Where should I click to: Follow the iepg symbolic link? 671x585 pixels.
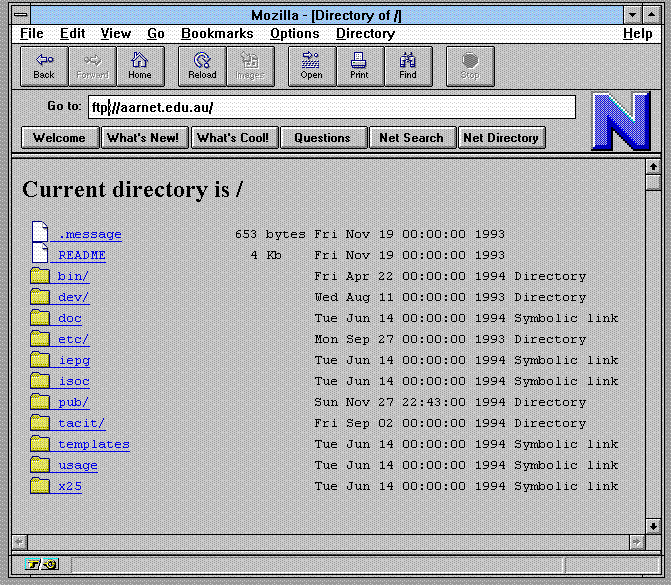[74, 360]
